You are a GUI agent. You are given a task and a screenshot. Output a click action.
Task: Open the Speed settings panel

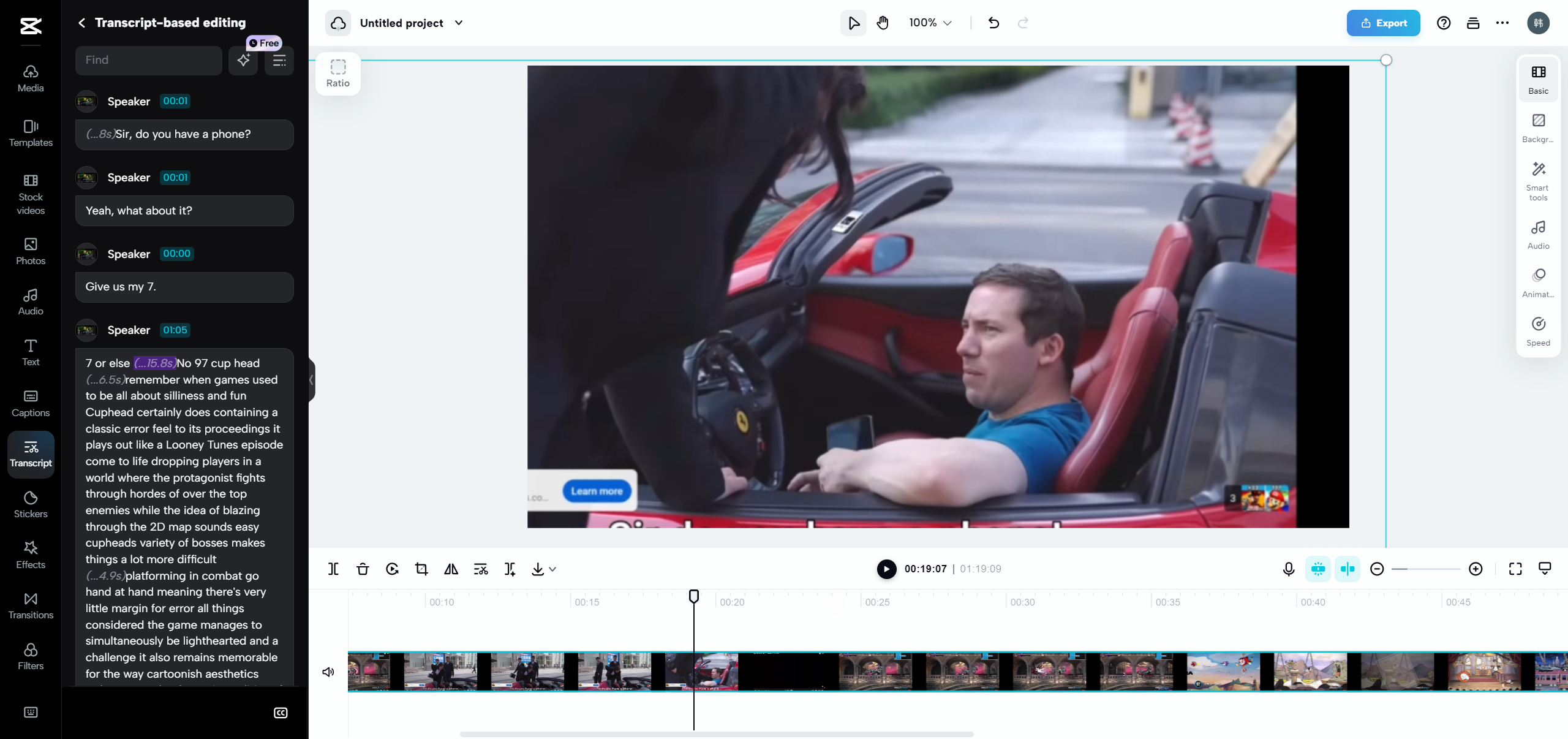coord(1538,331)
